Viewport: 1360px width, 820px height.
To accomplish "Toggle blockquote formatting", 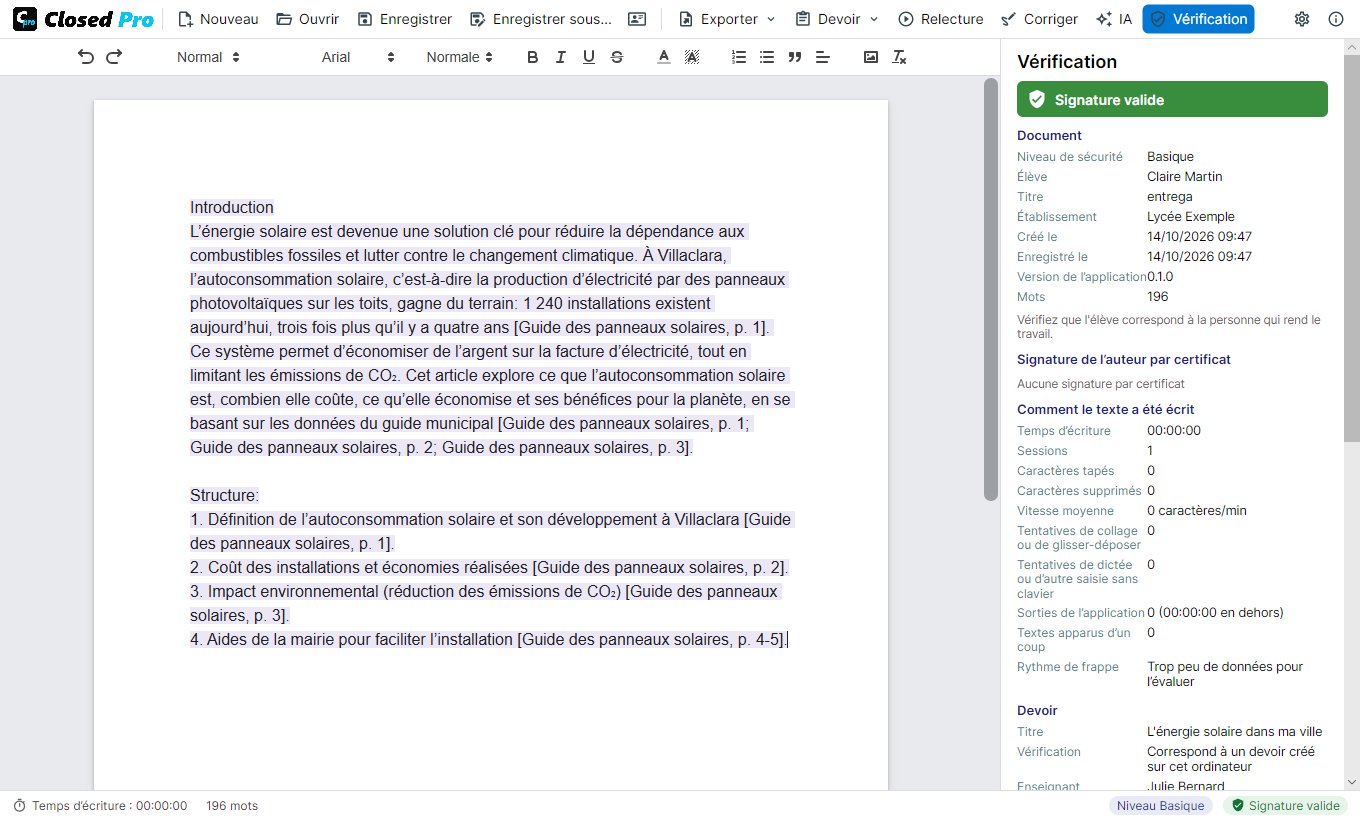I will point(795,57).
